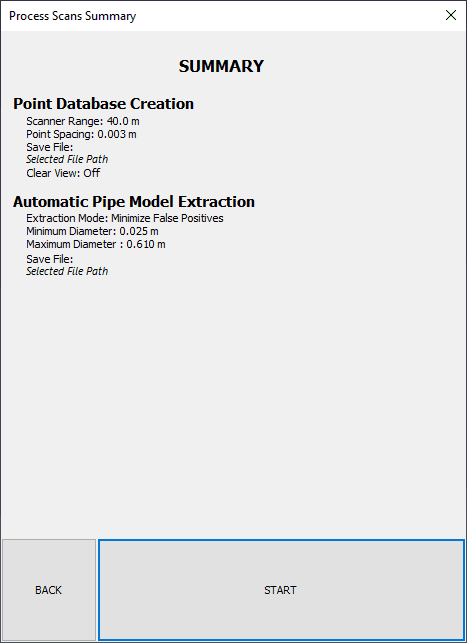Click Extraction Mode: Minimize False Positives
This screenshot has height=643, width=467.
tap(125, 218)
